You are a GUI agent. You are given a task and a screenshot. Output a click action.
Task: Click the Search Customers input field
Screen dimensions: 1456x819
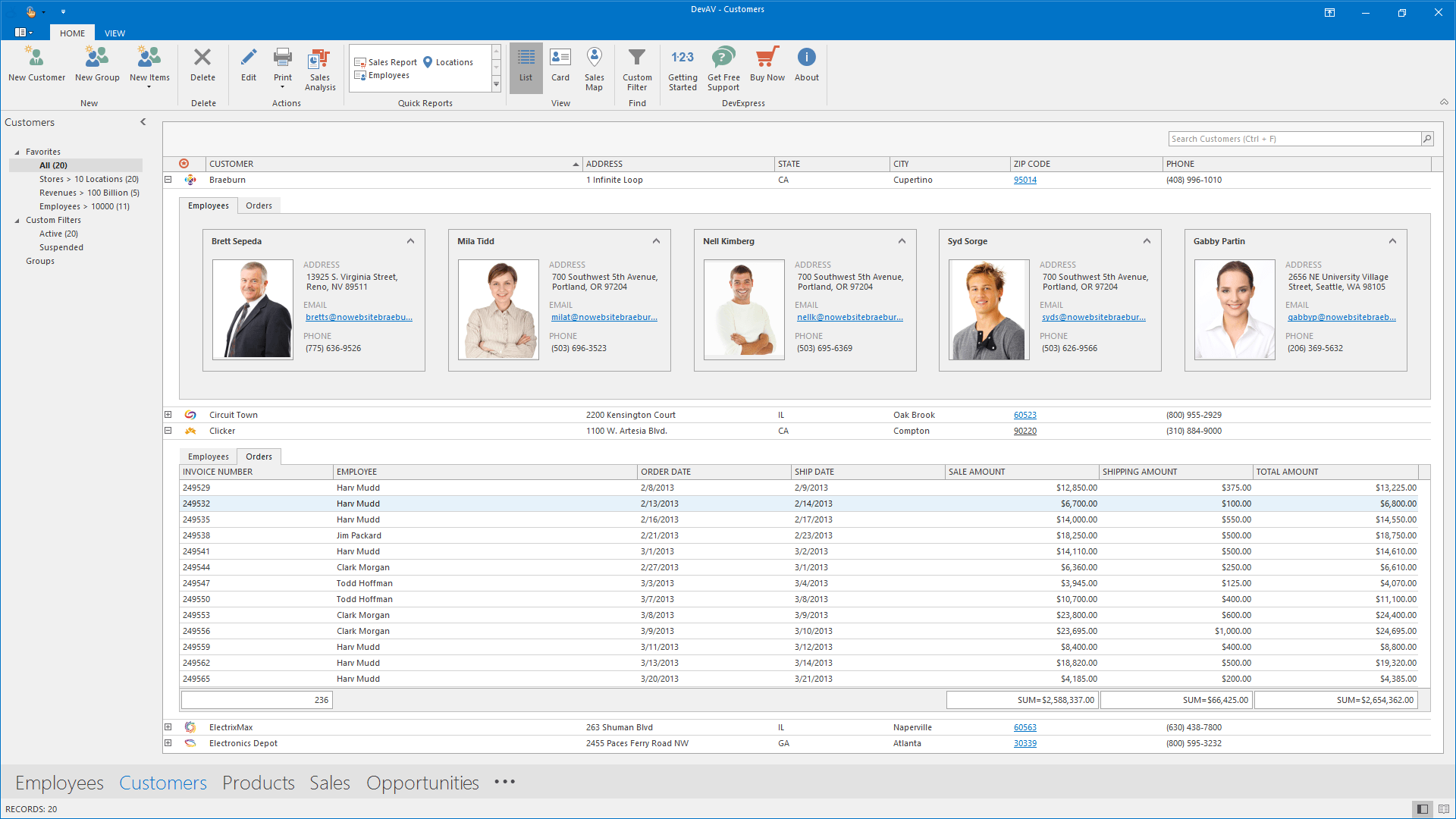pos(1294,139)
